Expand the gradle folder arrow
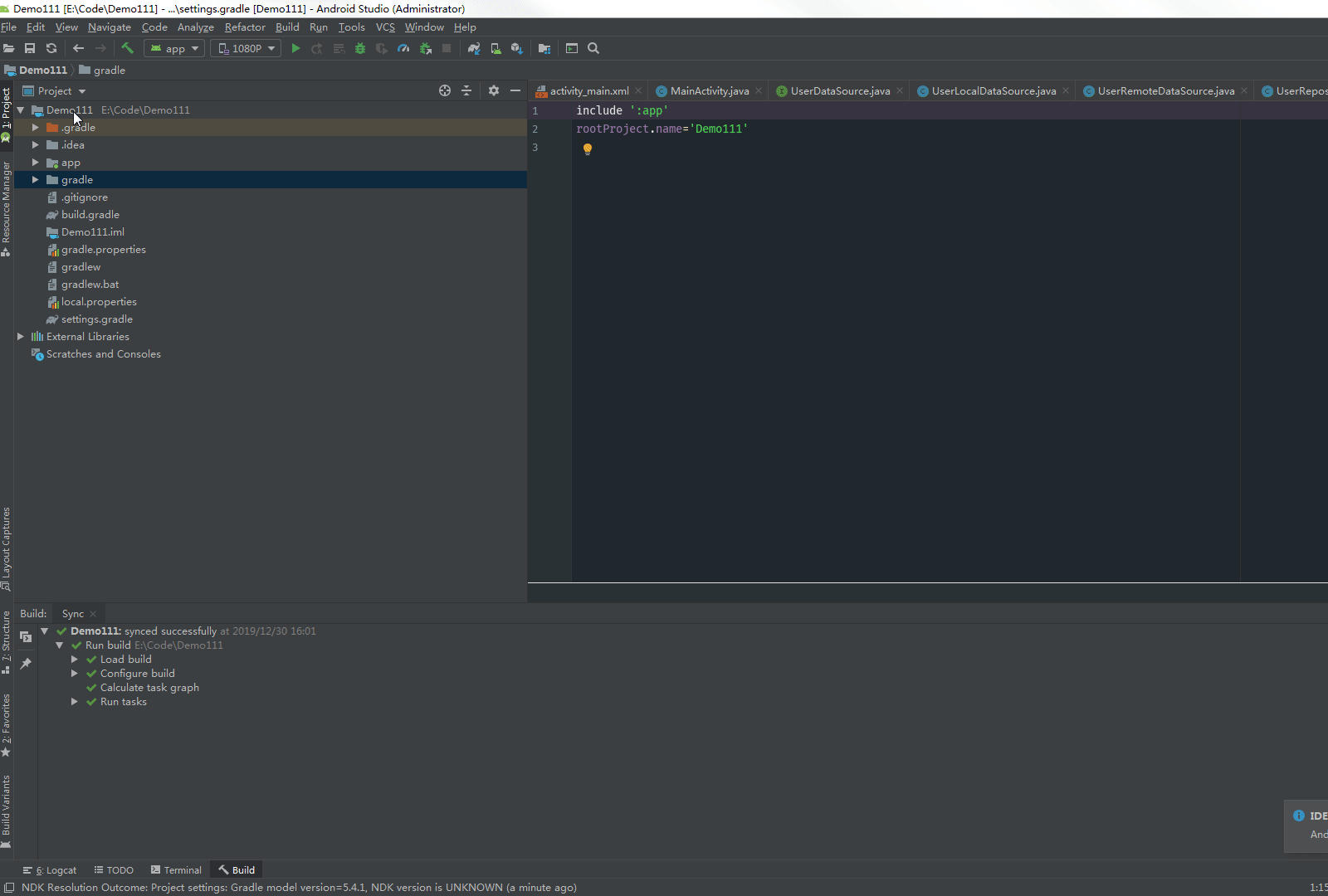Image resolution: width=1328 pixels, height=896 pixels. pyautogui.click(x=36, y=180)
